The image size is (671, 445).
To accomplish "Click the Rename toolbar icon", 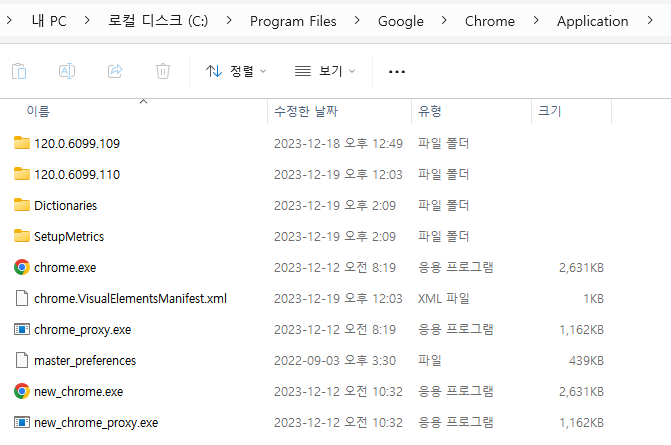I will coord(67,71).
